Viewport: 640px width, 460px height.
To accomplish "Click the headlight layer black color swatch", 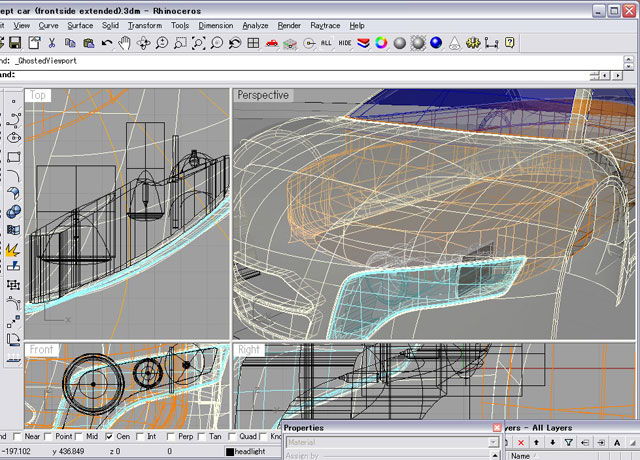I will [229, 452].
